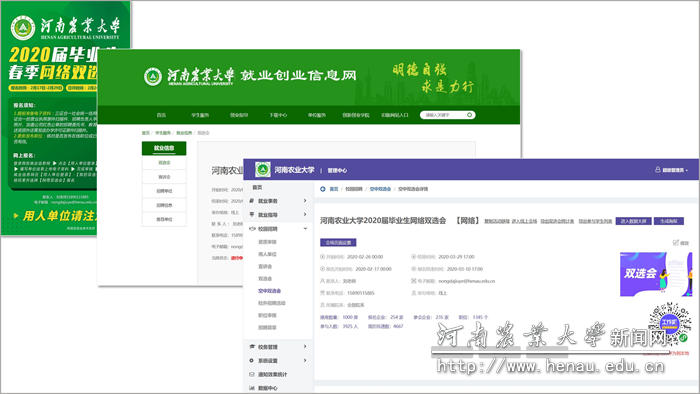The image size is (700, 394).
Task: Expand the 就业指导 chevron in admin sidebar
Action: (x=305, y=215)
